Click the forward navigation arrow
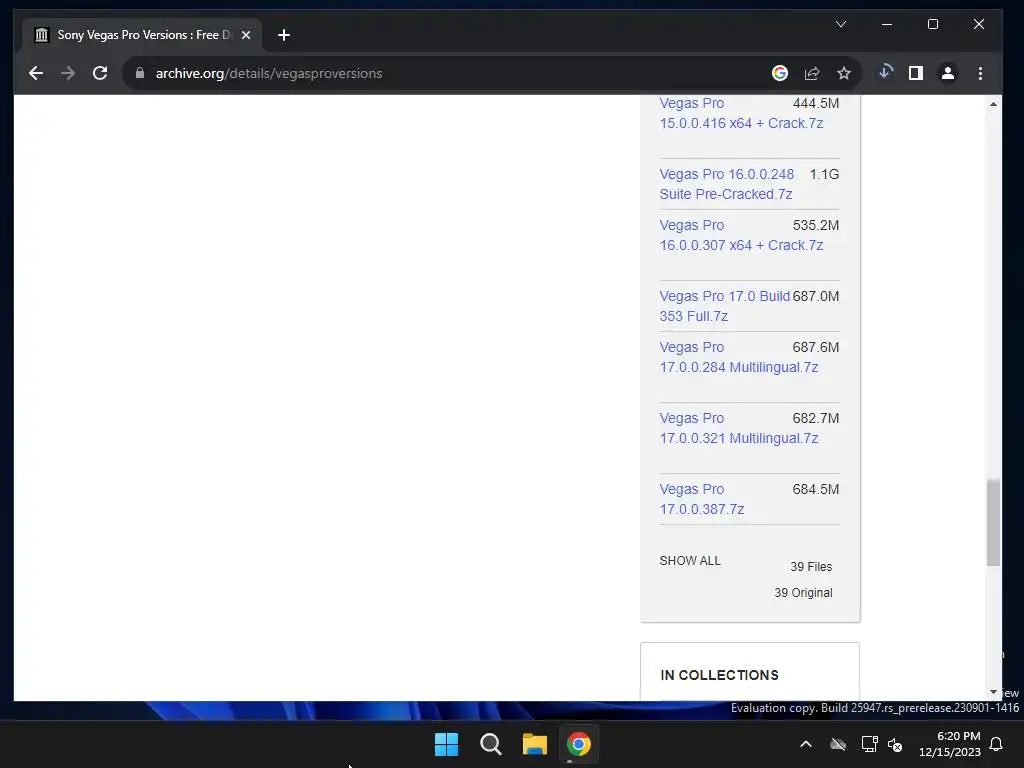Viewport: 1024px width, 768px height. tap(68, 73)
